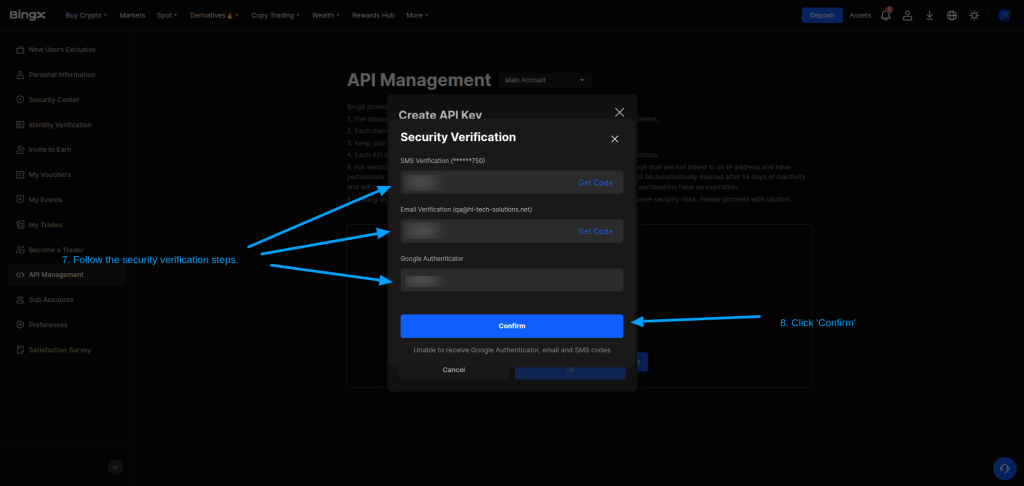Get Code for Email Verification
The width and height of the screenshot is (1024, 486).
coord(595,231)
